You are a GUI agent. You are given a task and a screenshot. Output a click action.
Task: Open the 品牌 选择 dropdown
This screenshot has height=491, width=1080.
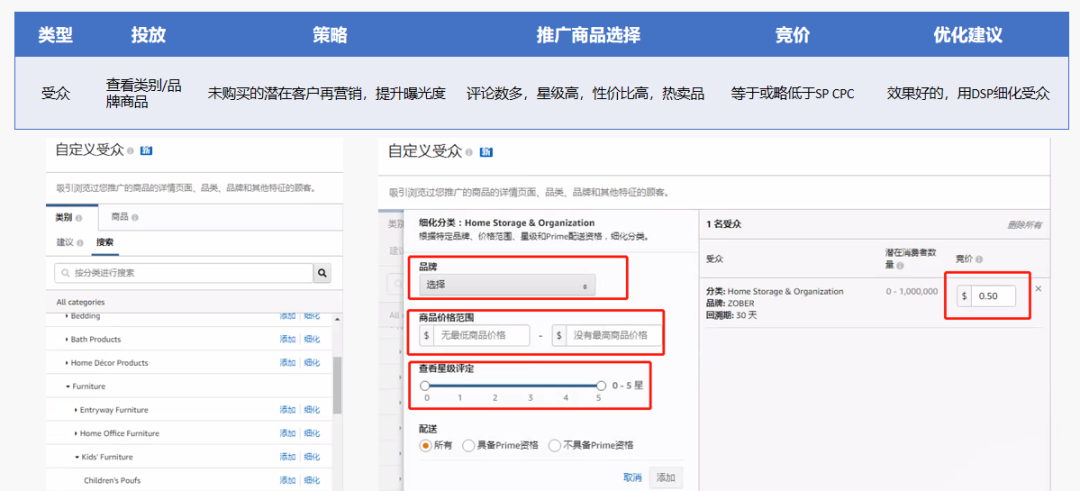[507, 285]
